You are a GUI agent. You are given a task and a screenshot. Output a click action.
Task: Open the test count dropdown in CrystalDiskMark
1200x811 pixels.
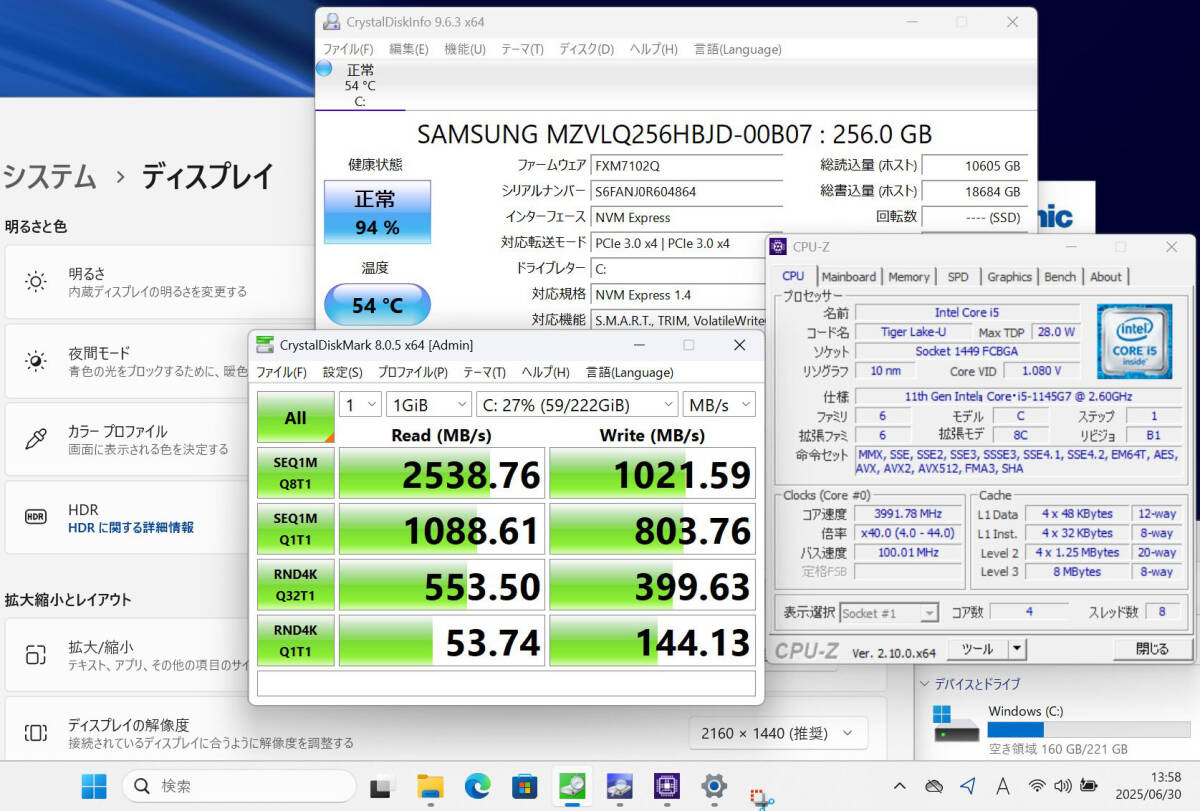(x=360, y=404)
